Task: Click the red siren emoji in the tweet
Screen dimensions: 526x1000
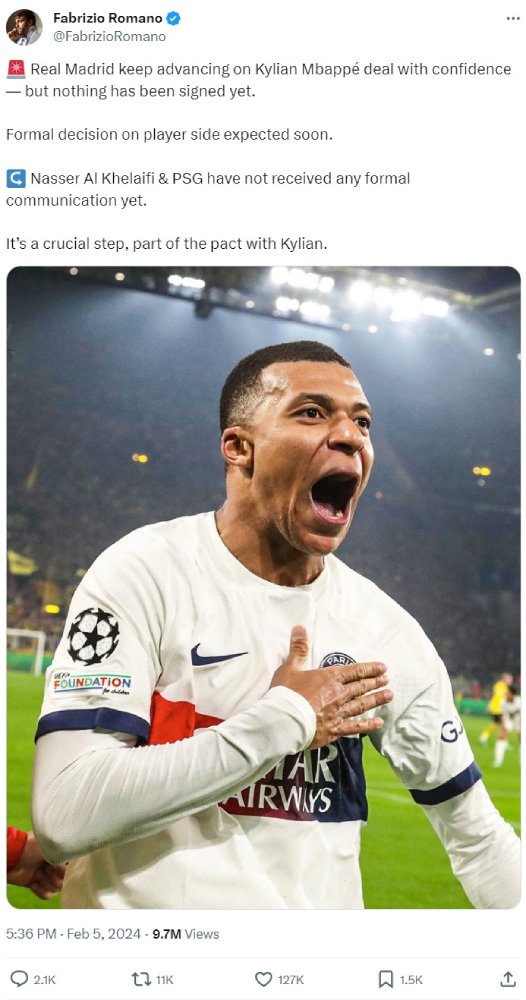Action: 16,69
